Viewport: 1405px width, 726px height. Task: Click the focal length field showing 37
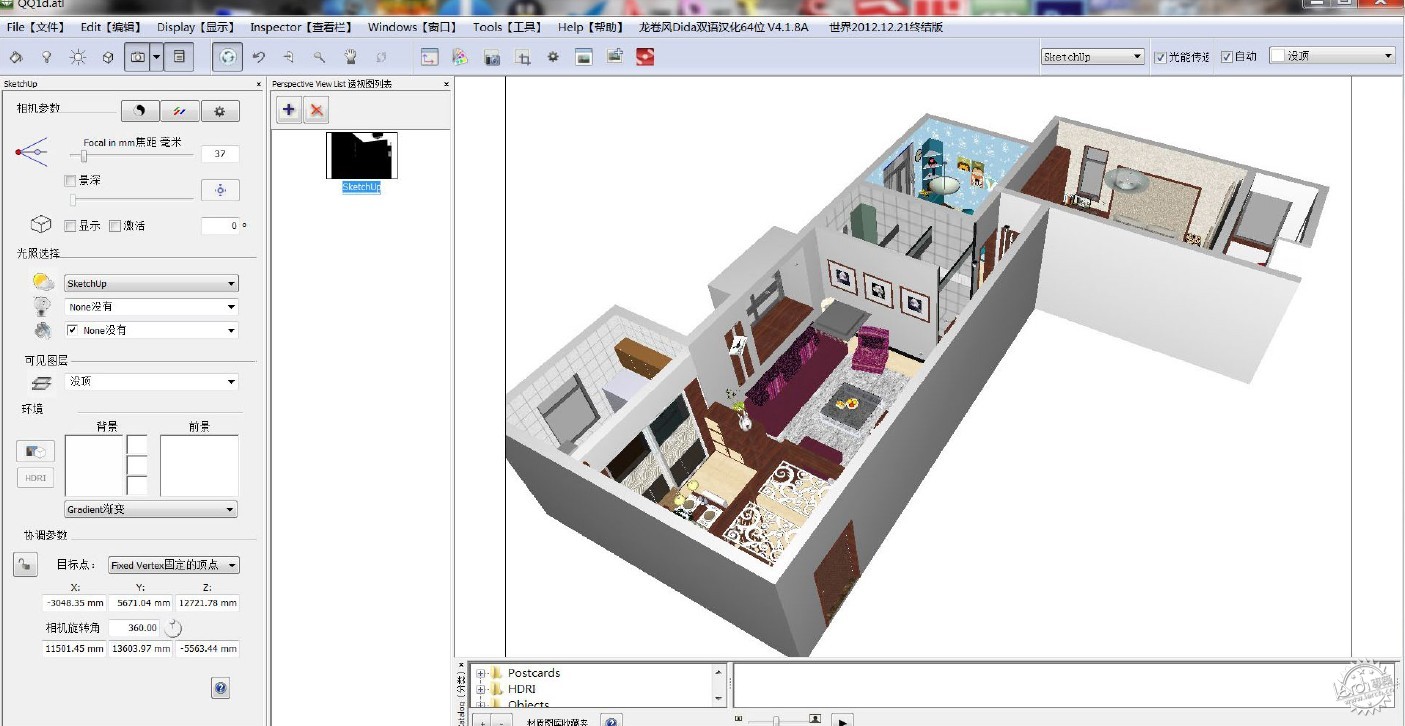click(220, 154)
